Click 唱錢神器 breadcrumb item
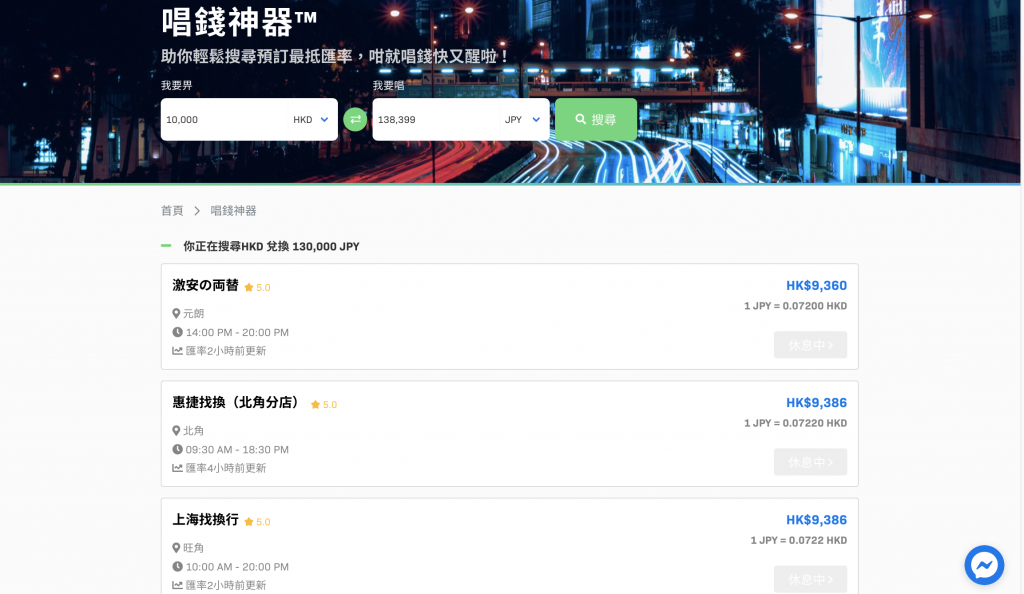Viewport: 1024px width, 594px height. click(233, 211)
